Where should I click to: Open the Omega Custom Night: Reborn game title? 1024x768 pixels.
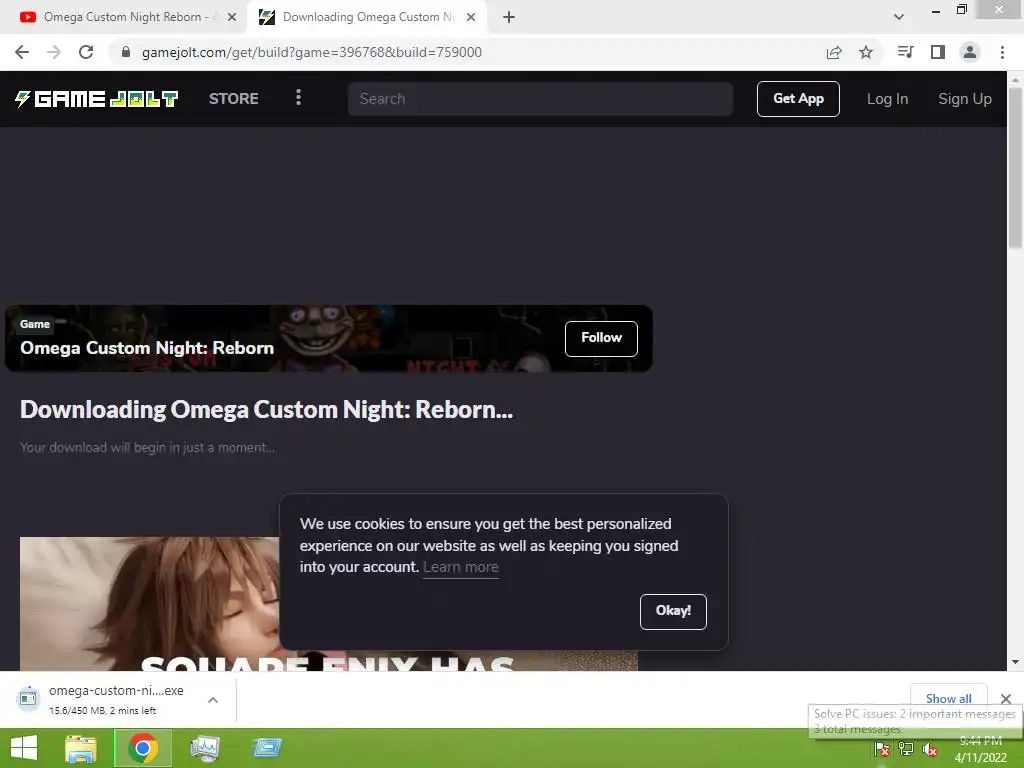click(x=147, y=347)
